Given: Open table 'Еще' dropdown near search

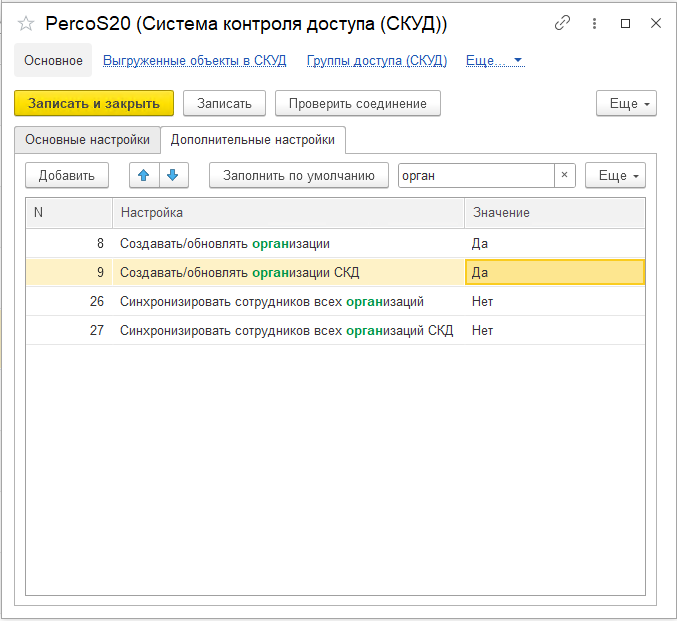Looking at the screenshot, I should coord(615,175).
